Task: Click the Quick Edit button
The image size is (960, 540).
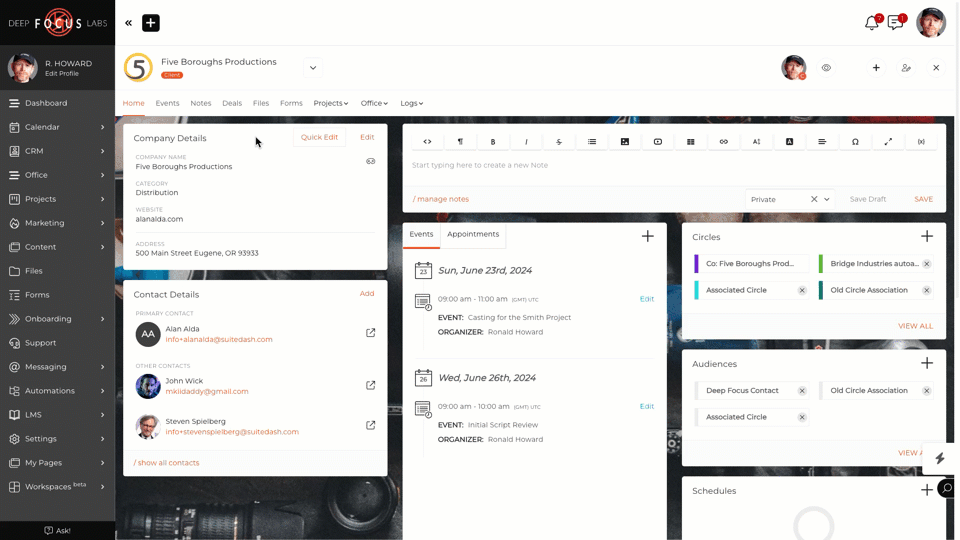Action: [319, 137]
